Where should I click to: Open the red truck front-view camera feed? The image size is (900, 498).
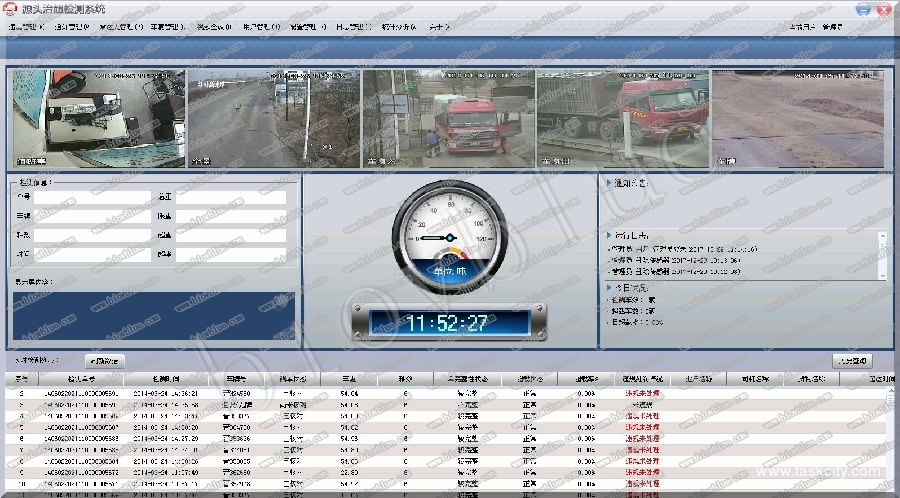pyautogui.click(x=448, y=118)
